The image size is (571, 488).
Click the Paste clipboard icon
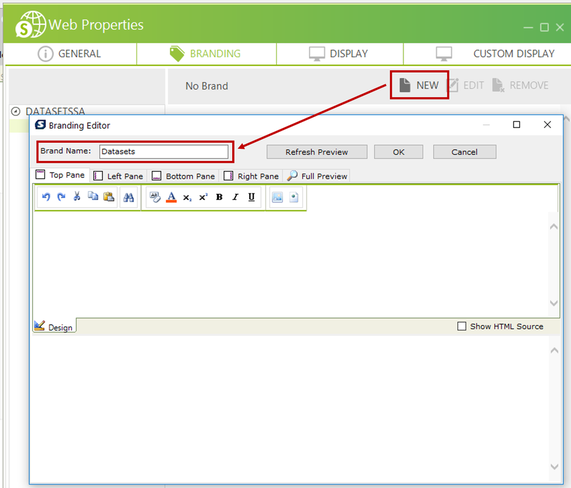coord(109,197)
